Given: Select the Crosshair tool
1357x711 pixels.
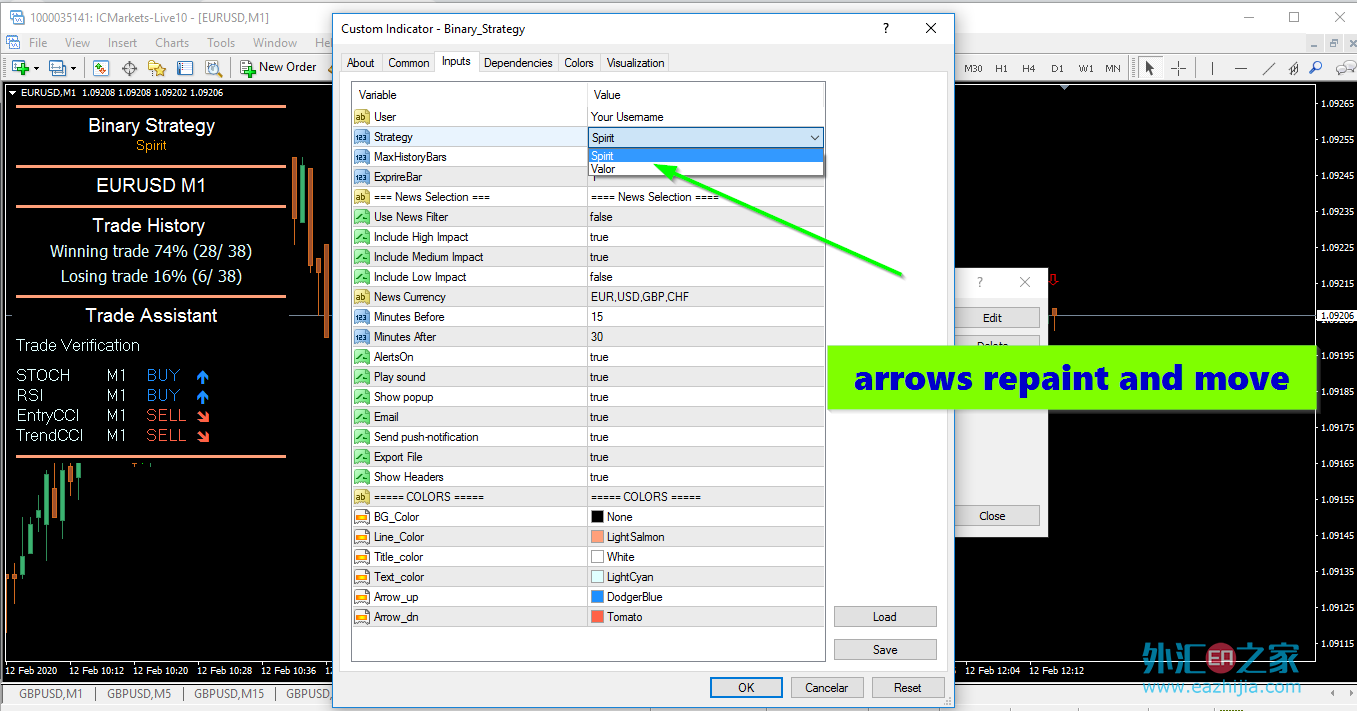Looking at the screenshot, I should [1179, 68].
